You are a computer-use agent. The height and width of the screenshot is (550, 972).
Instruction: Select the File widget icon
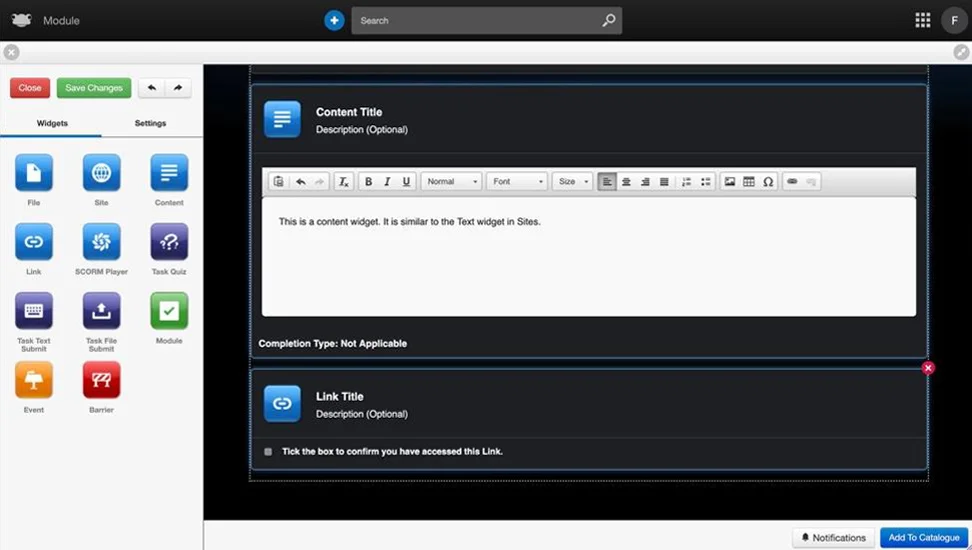coord(33,173)
